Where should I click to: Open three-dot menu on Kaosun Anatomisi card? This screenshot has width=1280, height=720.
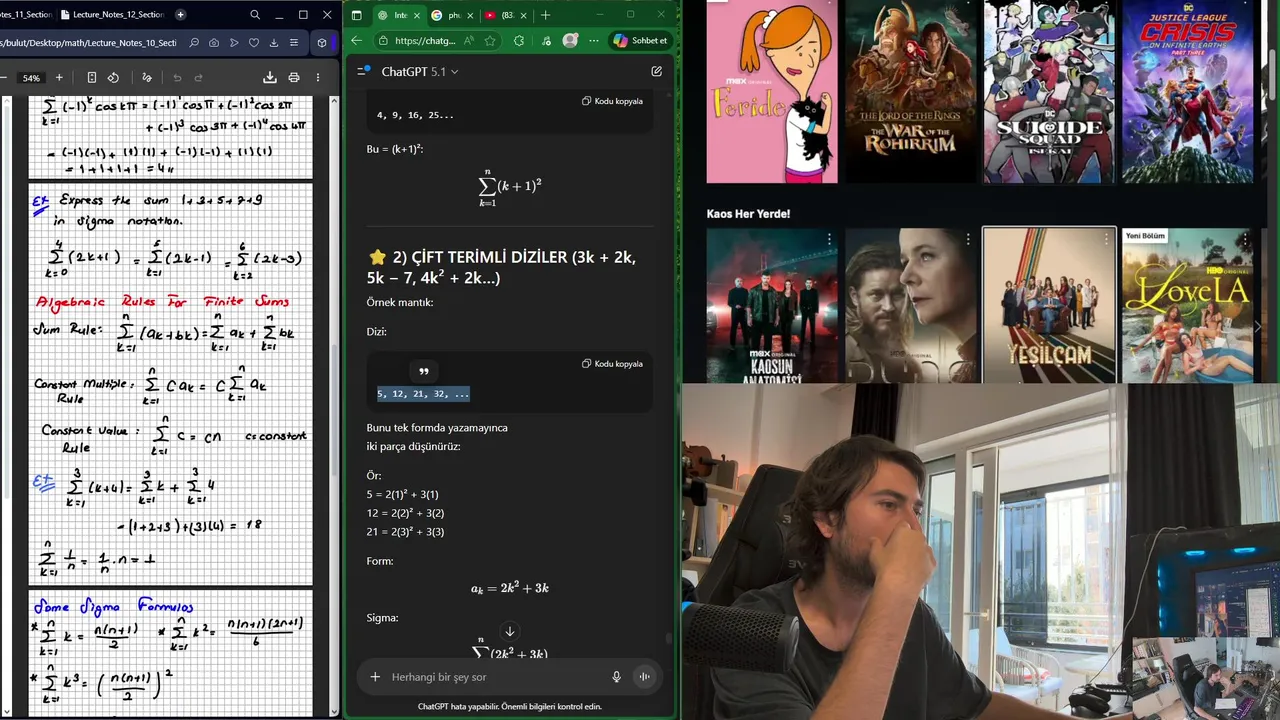(829, 240)
